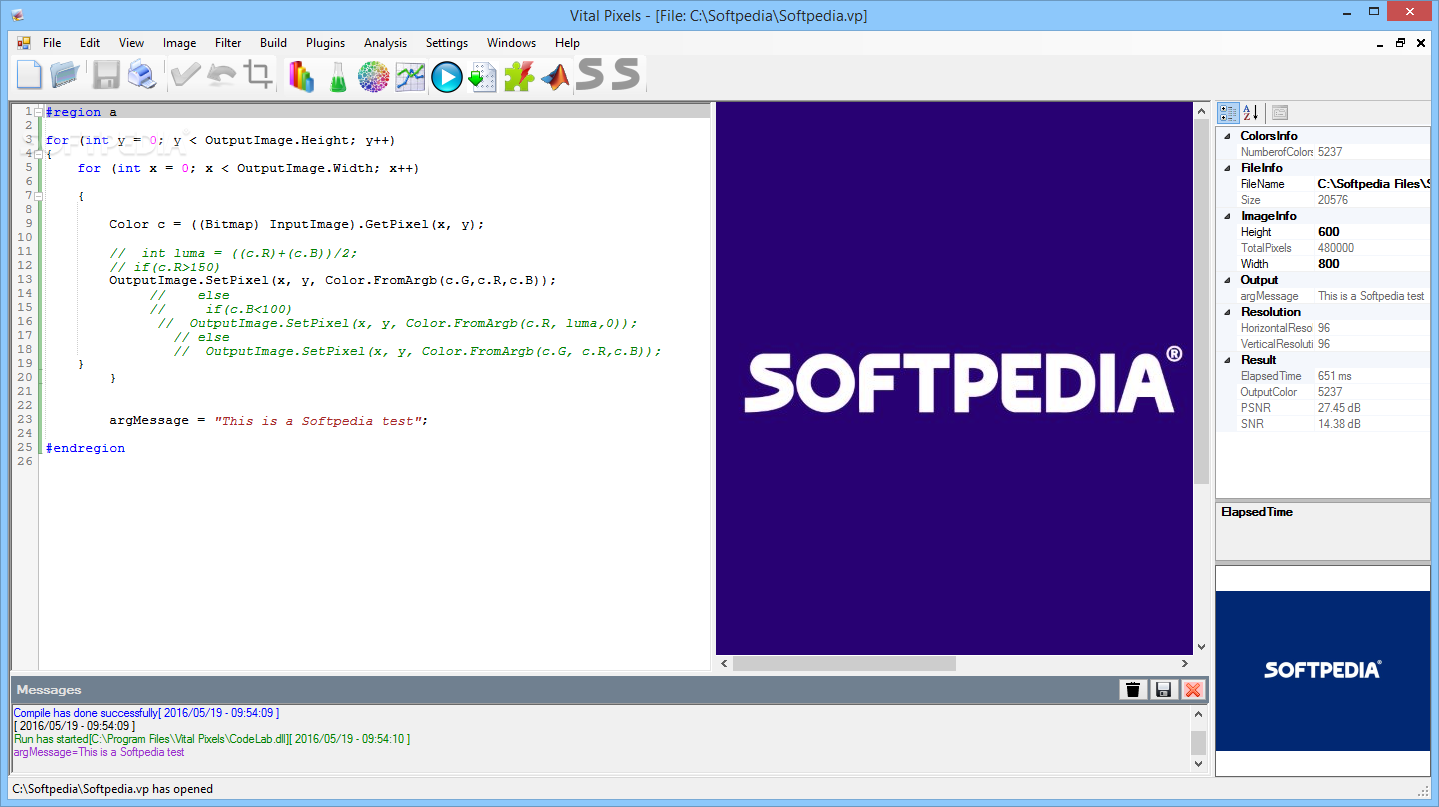Click the line chart graph icon
1439x807 pixels.
410,76
